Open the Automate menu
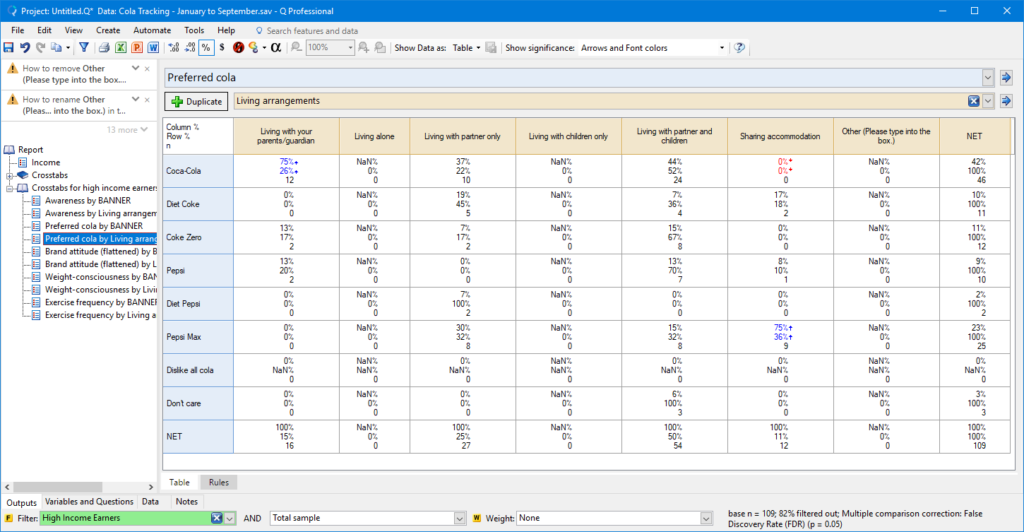The height and width of the screenshot is (532, 1024). pyautogui.click(x=152, y=31)
